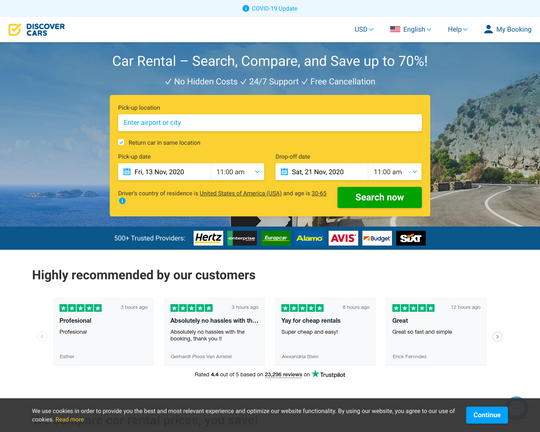540x432 pixels.
Task: Click the Europcar provider logo
Action: point(276,238)
